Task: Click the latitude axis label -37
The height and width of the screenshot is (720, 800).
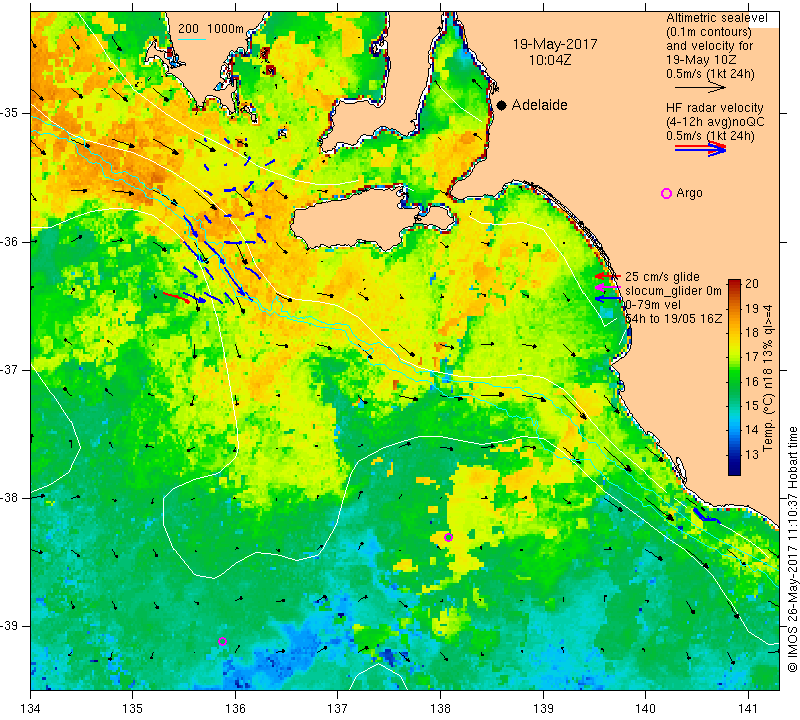Action: point(10,369)
